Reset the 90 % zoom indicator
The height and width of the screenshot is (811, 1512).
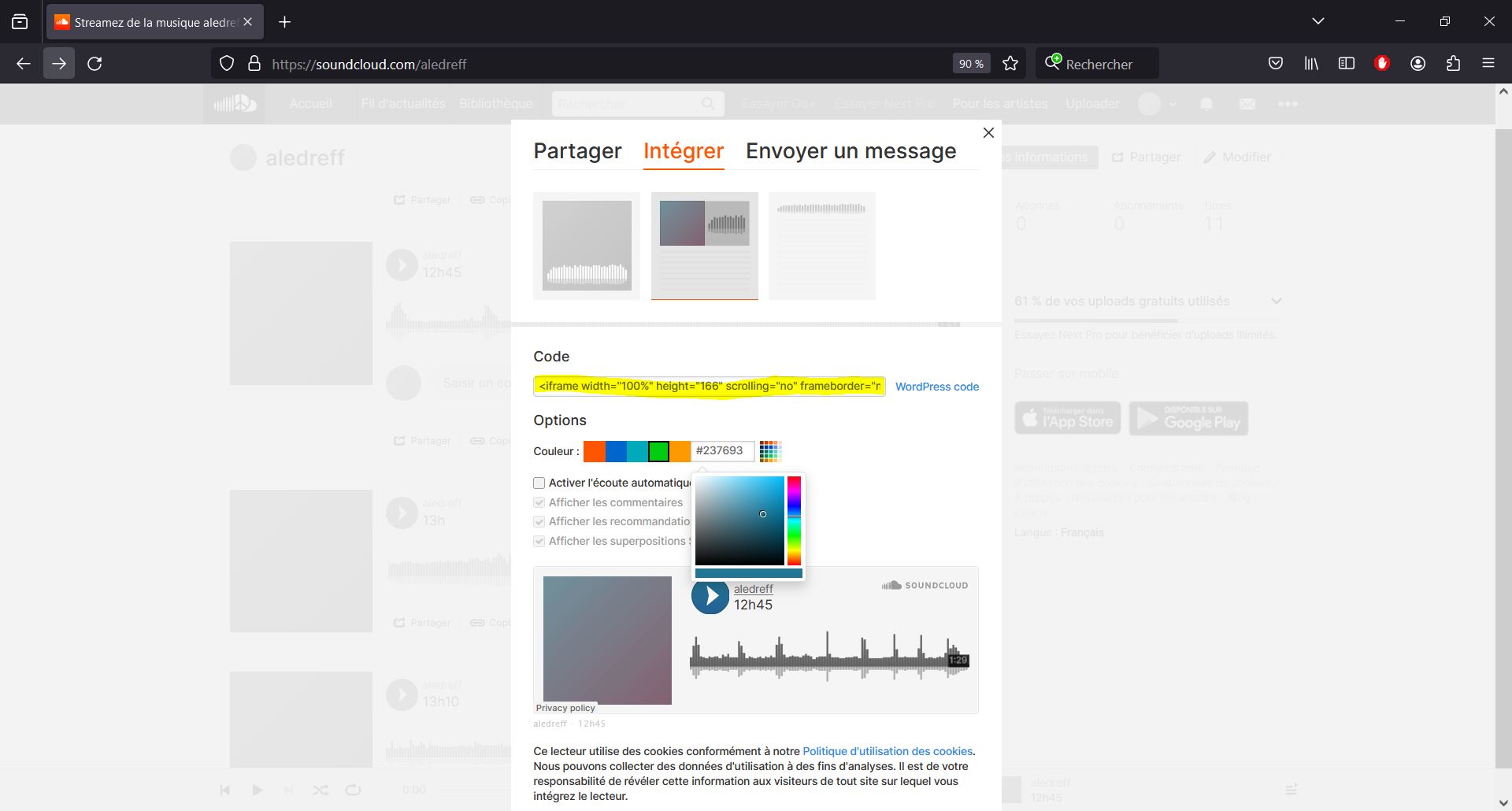pyautogui.click(x=971, y=64)
